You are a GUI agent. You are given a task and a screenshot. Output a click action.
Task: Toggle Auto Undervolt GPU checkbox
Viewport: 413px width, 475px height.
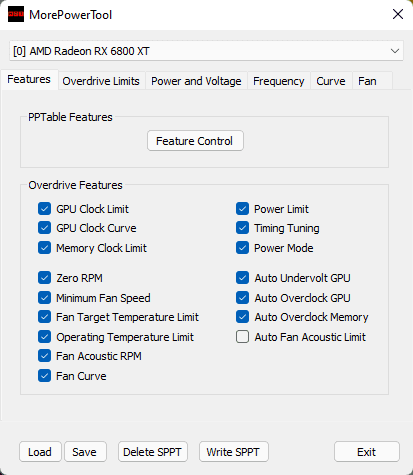[x=242, y=278]
